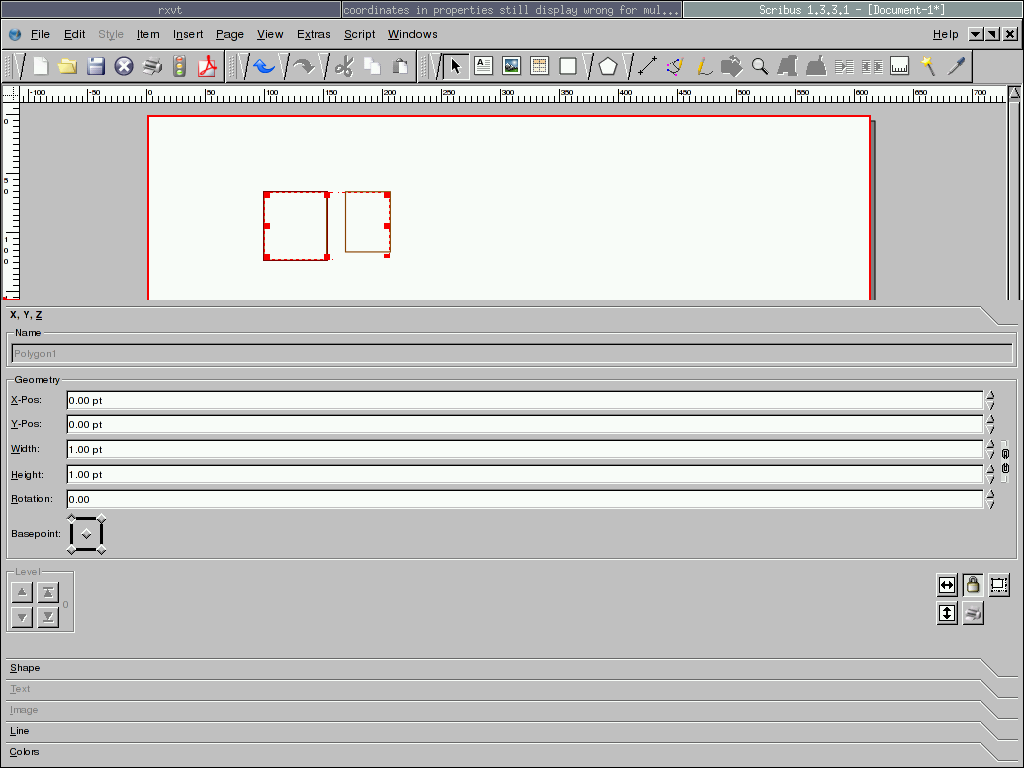Toggle the flip vertical button
The width and height of the screenshot is (1024, 768).
click(946, 613)
